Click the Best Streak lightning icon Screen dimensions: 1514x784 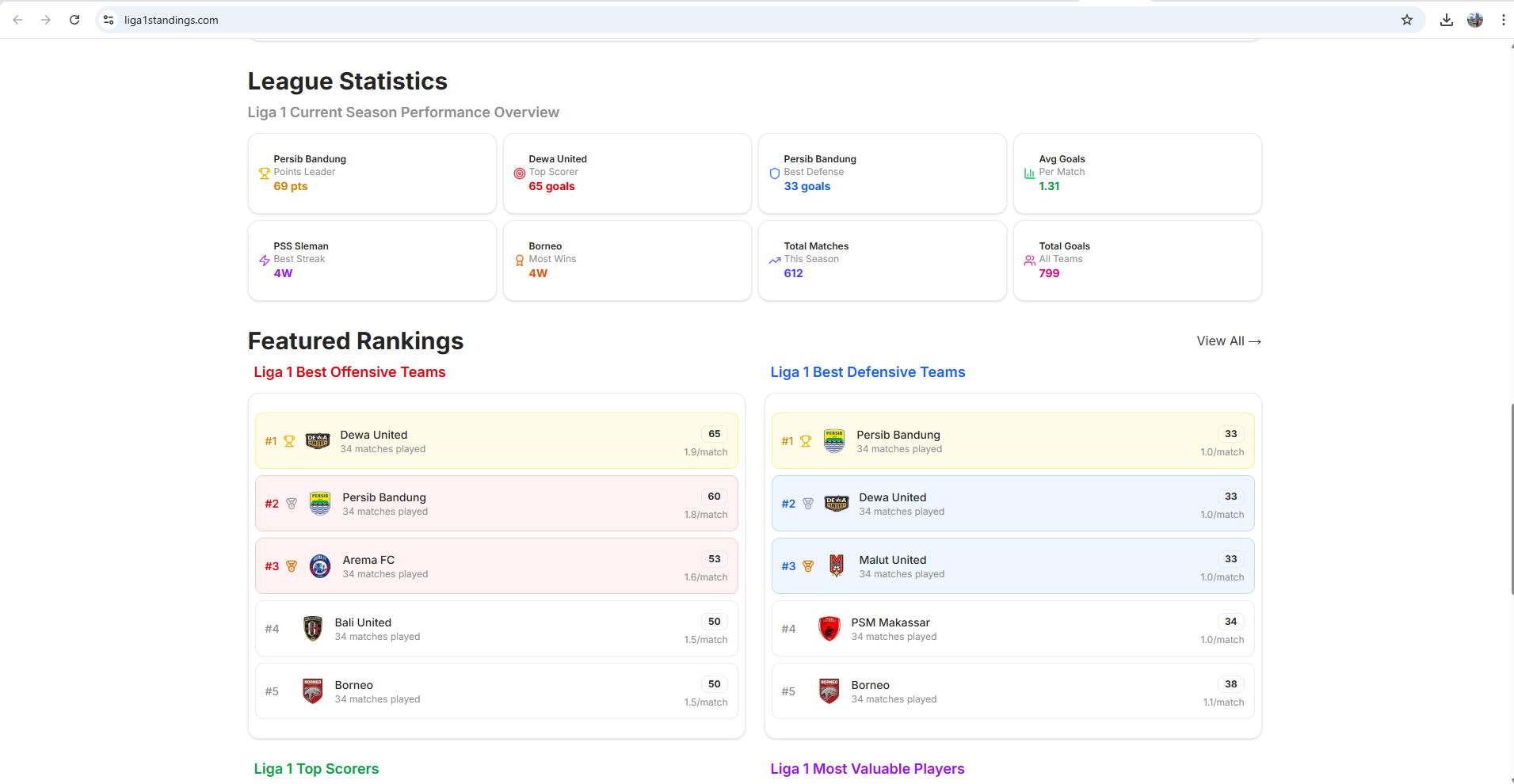pyautogui.click(x=265, y=261)
